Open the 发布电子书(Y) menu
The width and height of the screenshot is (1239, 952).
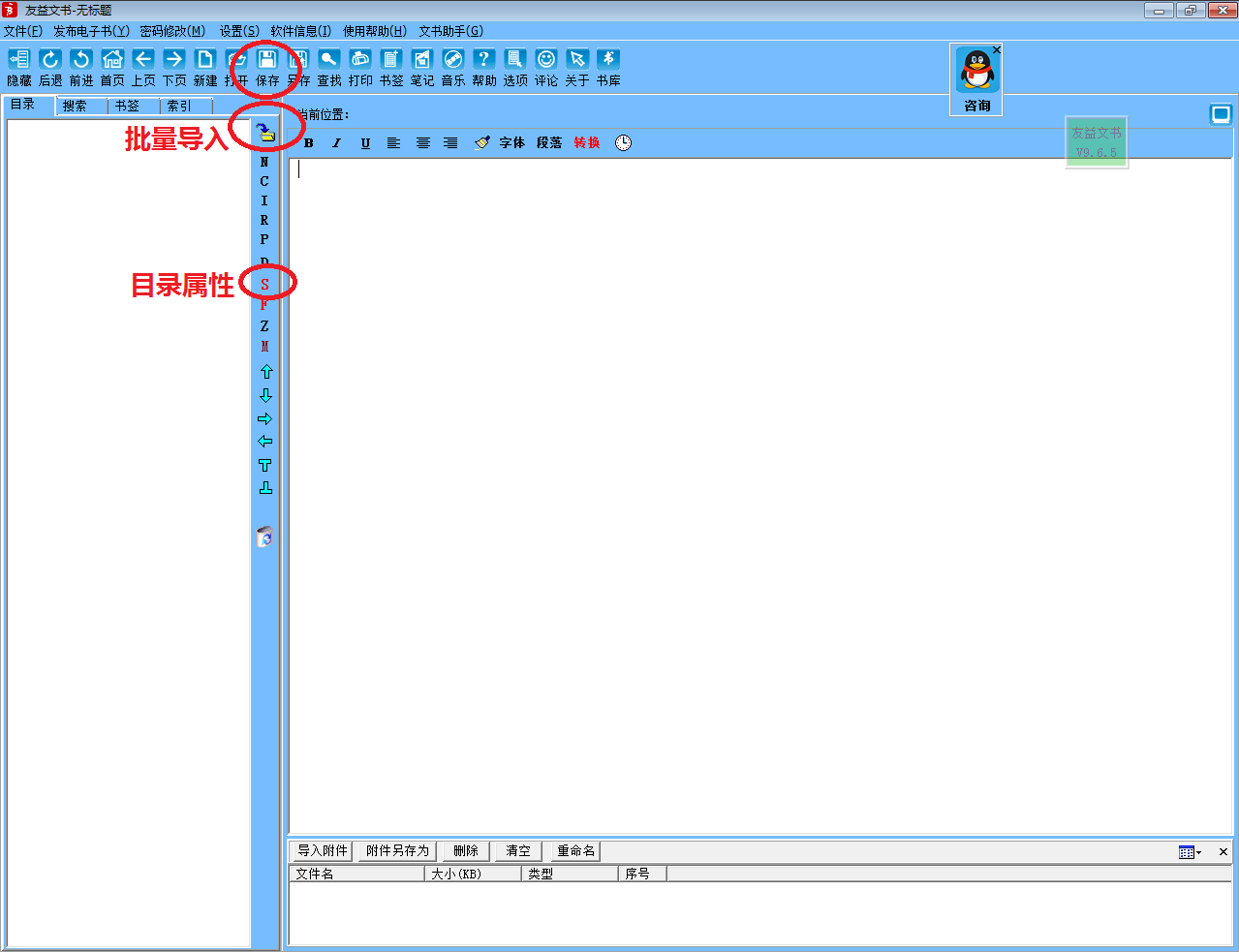point(91,31)
